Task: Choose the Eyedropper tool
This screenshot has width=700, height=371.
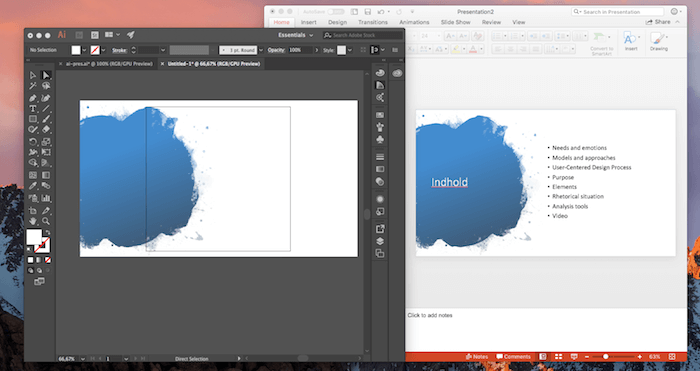Action: [33, 186]
